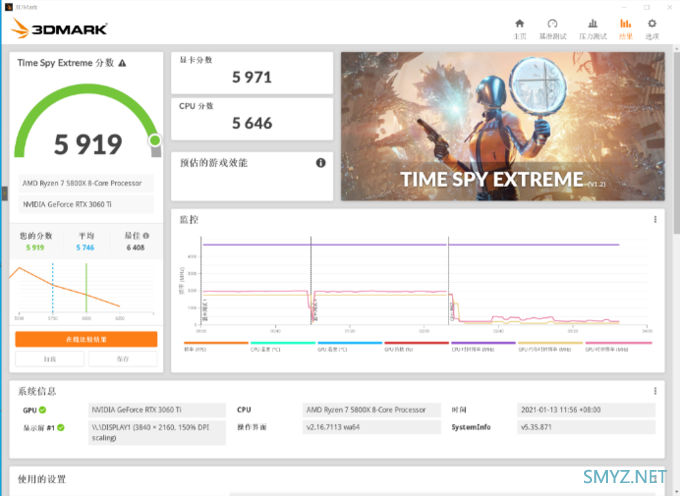
Task: Click the time field 2021-01-13 11:56 +08:00
Action: point(586,410)
